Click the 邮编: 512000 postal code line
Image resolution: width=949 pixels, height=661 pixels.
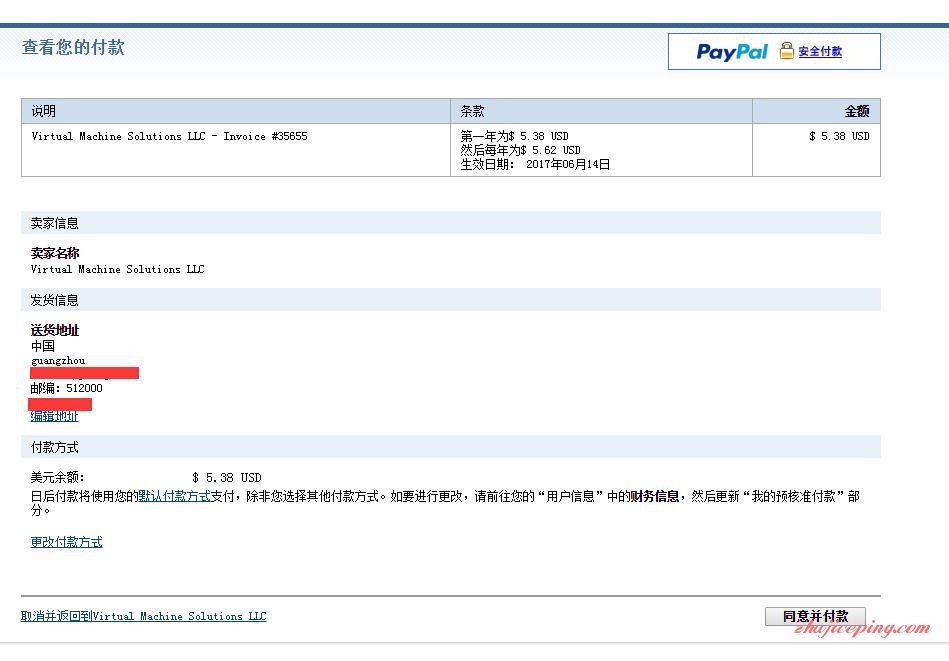[x=67, y=388]
